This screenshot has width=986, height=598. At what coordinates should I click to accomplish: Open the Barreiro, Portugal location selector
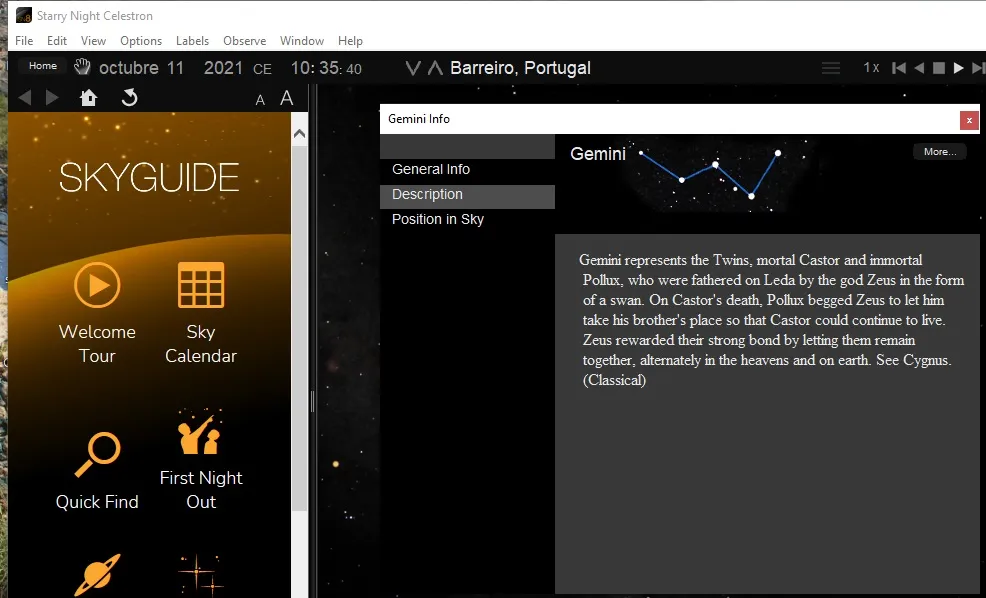click(x=520, y=68)
